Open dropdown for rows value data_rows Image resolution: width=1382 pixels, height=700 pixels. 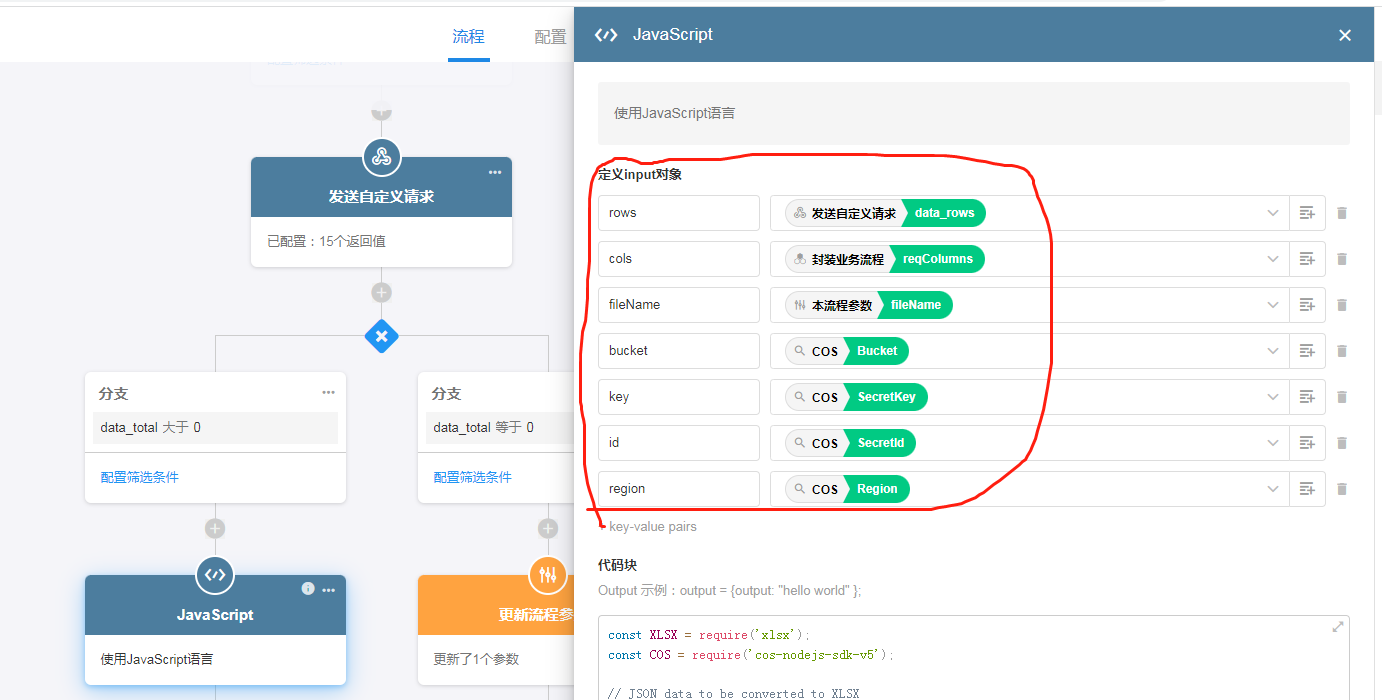tap(1273, 213)
